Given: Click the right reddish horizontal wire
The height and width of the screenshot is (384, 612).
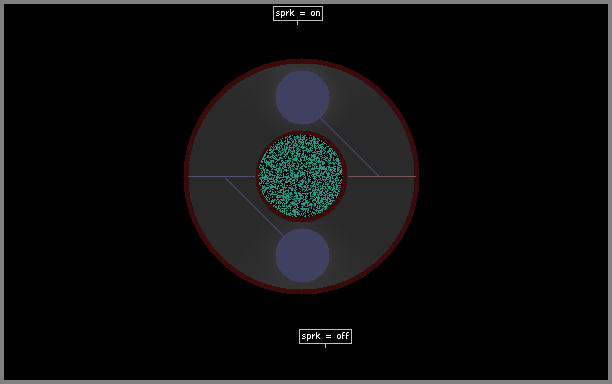Looking at the screenshot, I should tap(381, 176).
